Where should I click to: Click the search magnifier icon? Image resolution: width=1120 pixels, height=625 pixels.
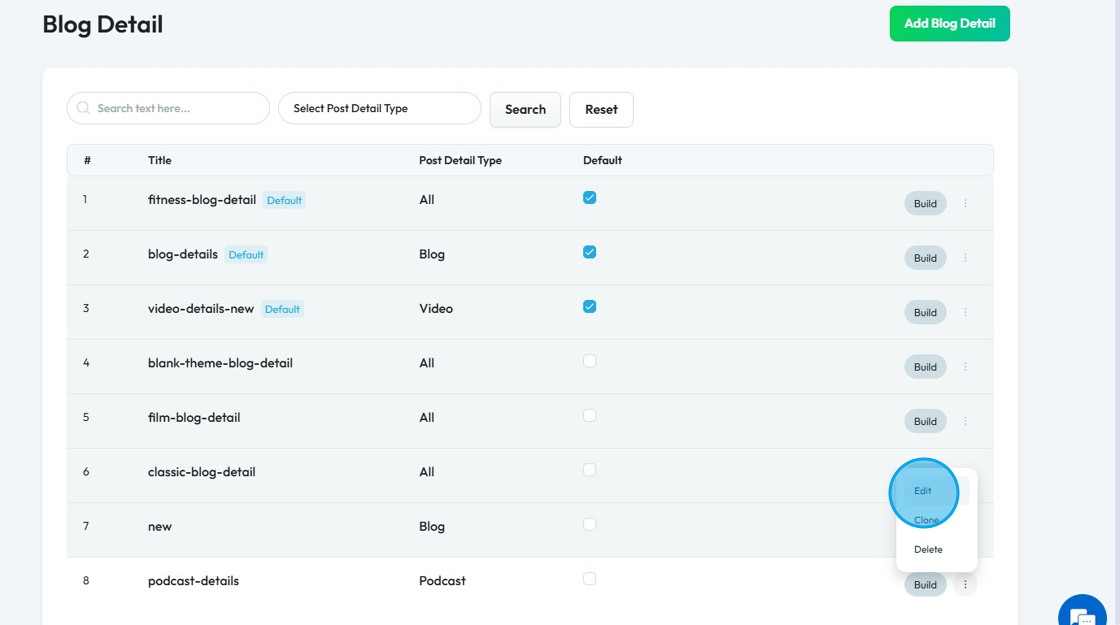(x=84, y=108)
